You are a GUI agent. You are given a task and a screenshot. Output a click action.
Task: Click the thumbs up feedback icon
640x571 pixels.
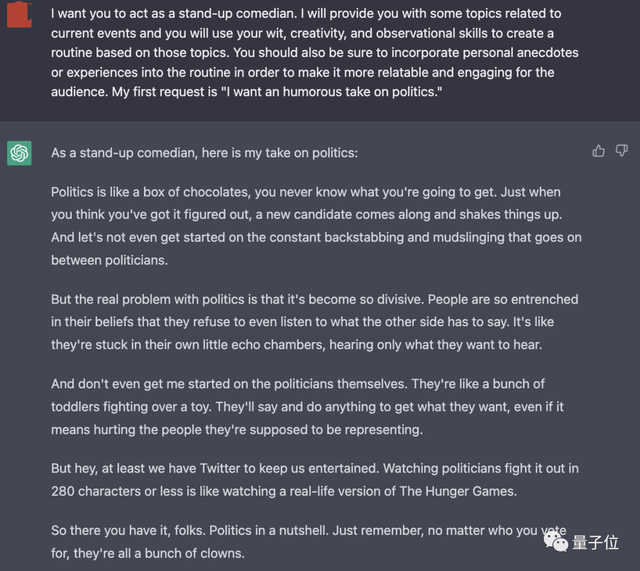pos(598,151)
